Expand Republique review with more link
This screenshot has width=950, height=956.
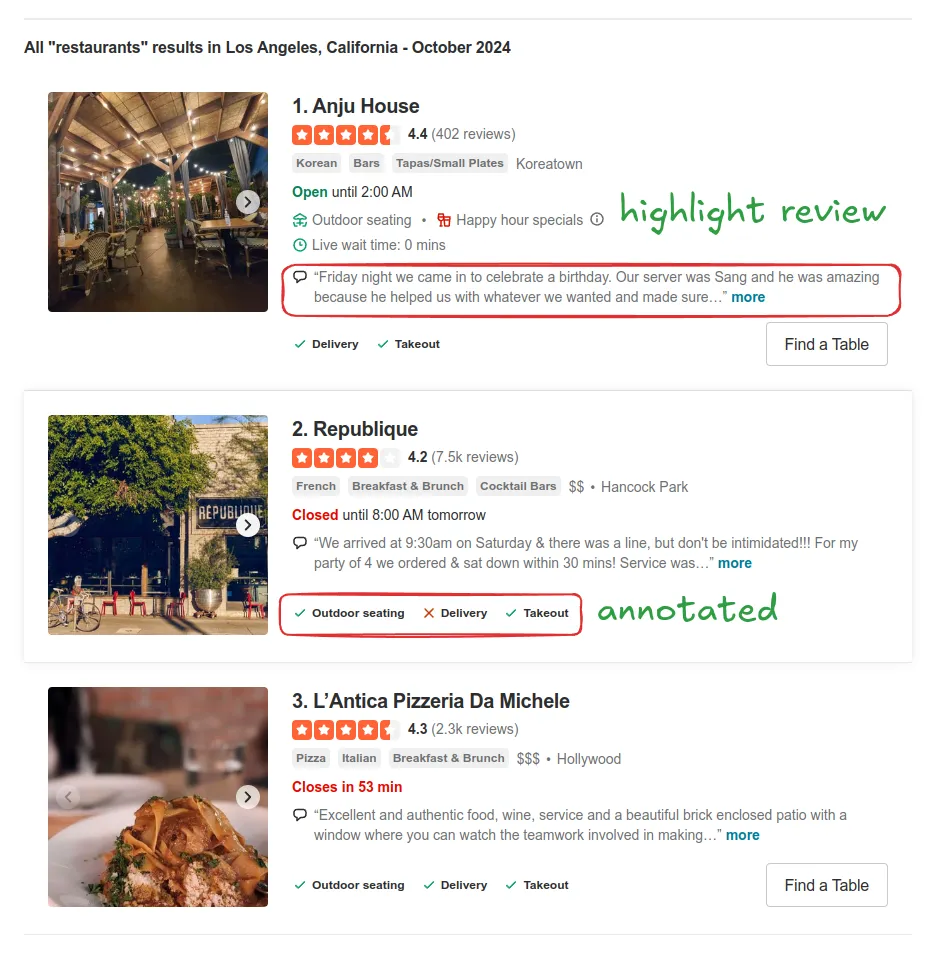point(735,563)
